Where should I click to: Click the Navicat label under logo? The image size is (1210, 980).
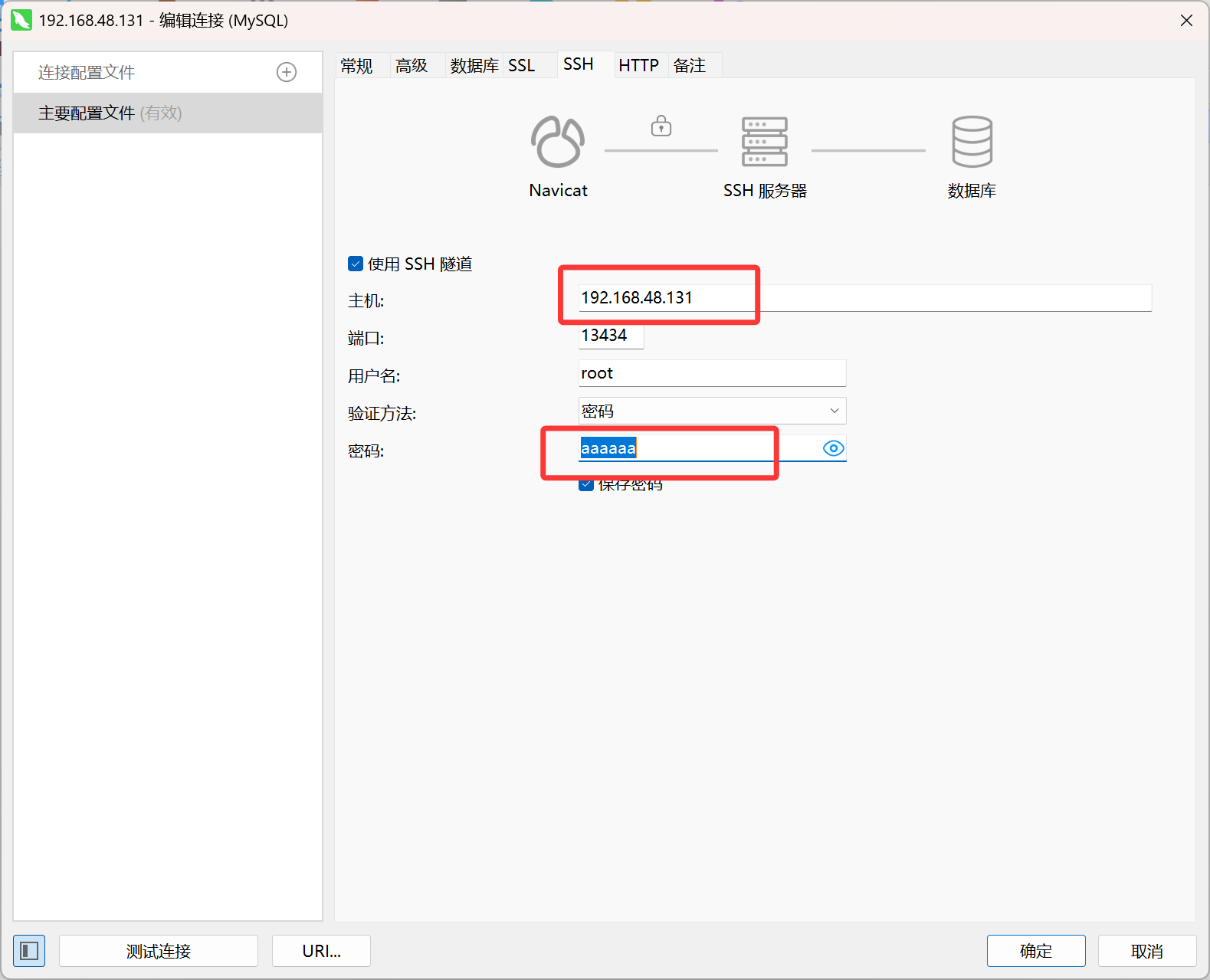(558, 191)
